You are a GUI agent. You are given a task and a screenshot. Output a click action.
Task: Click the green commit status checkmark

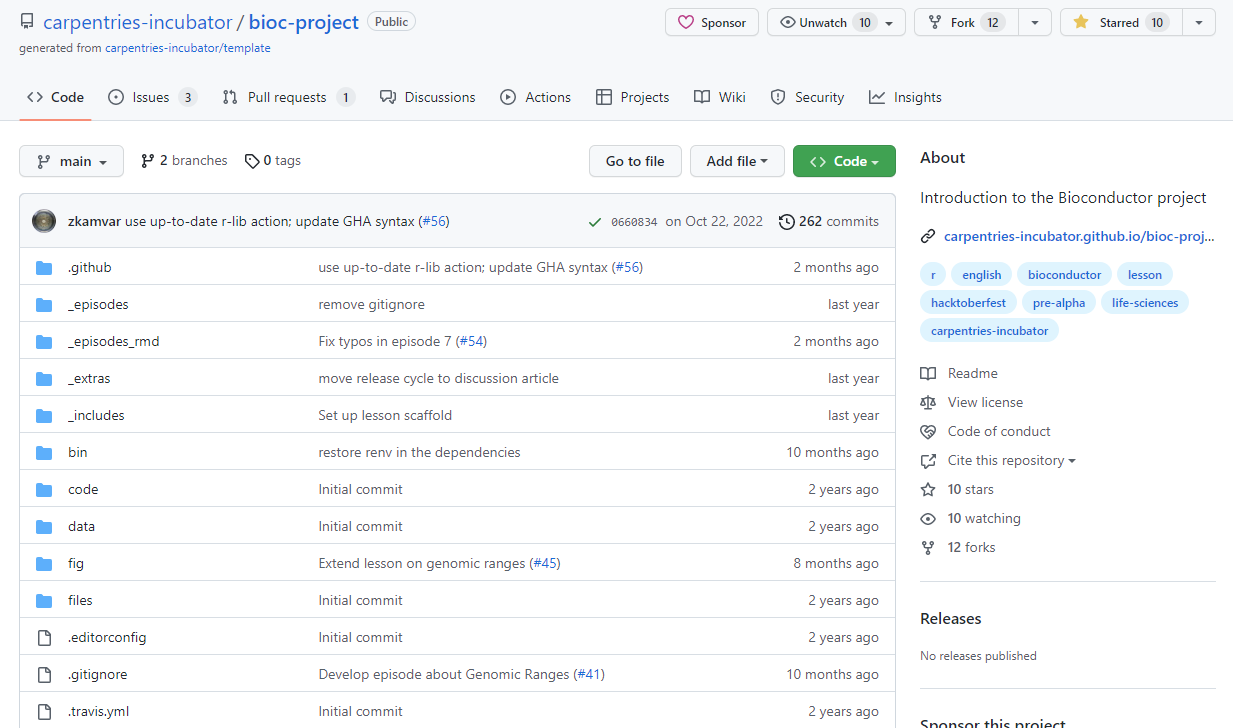[x=595, y=222]
